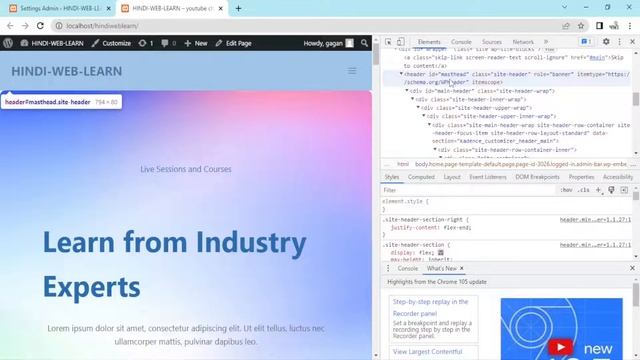Screen dimensions: 640x360
Task: Reload the page with refresh icon
Action: pyautogui.click(x=40, y=26)
